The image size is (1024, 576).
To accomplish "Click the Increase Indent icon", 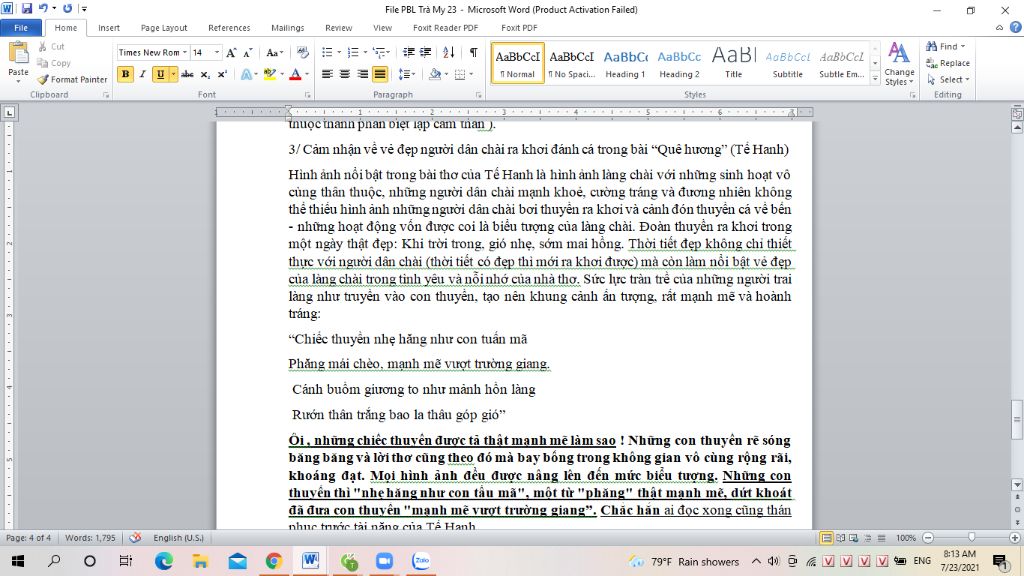I will [425, 52].
